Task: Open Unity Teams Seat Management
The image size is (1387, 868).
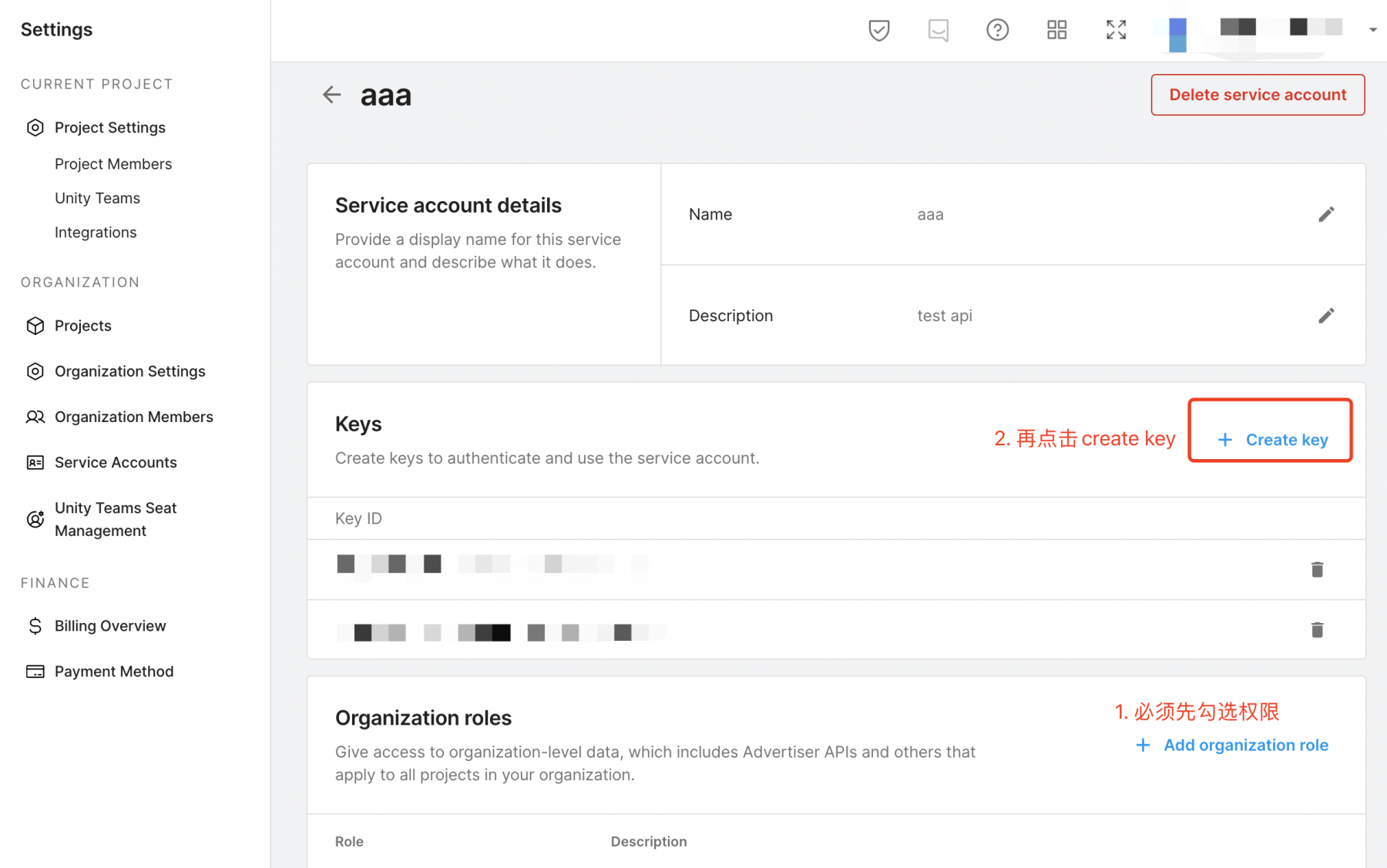Action: point(116,519)
